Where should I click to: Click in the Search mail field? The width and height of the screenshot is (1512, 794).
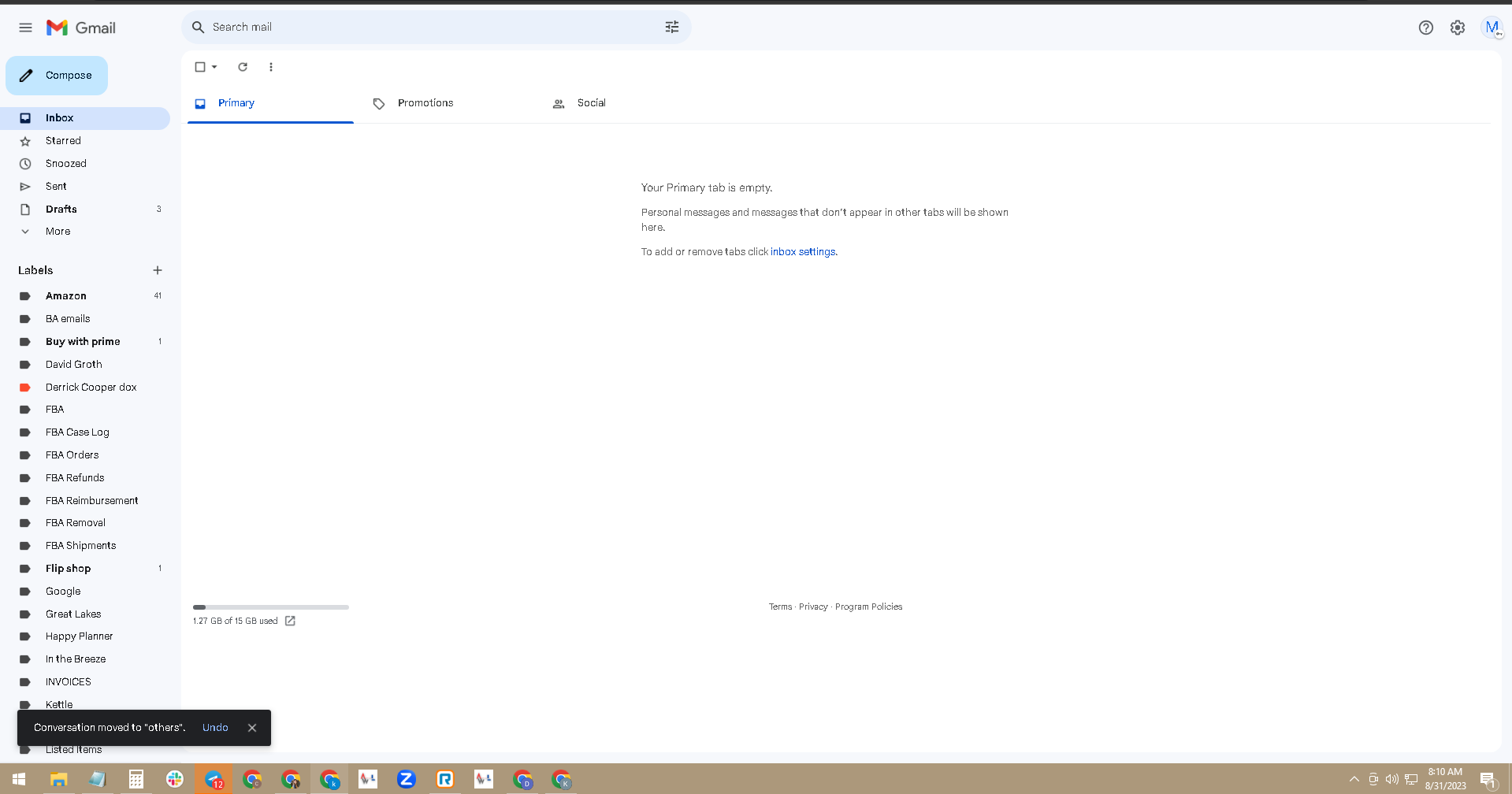click(x=437, y=27)
